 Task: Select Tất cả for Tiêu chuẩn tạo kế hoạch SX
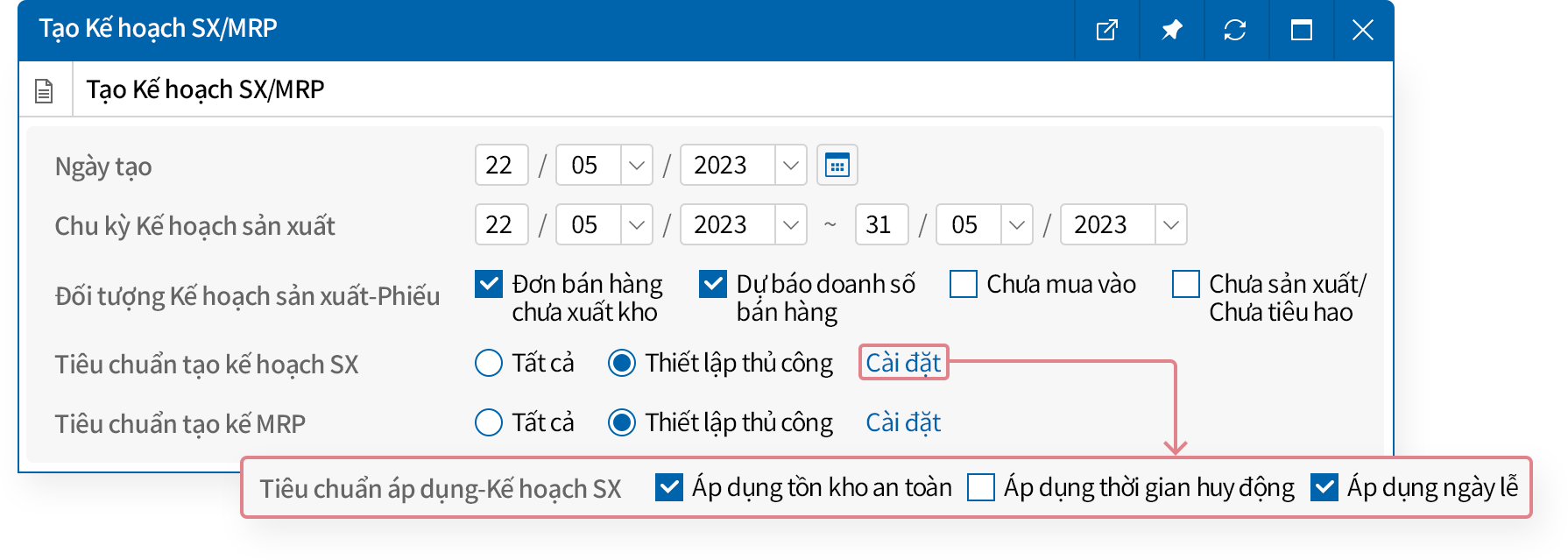tap(489, 363)
